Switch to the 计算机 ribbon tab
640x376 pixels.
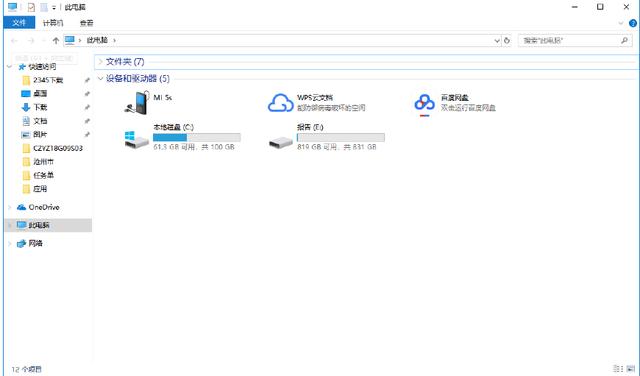53,23
